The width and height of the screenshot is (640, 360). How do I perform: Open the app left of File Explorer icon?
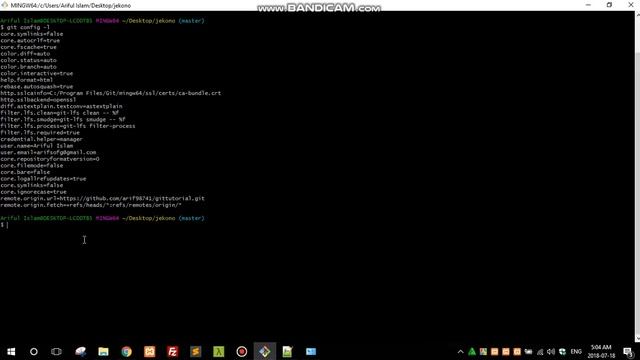(x=80, y=351)
